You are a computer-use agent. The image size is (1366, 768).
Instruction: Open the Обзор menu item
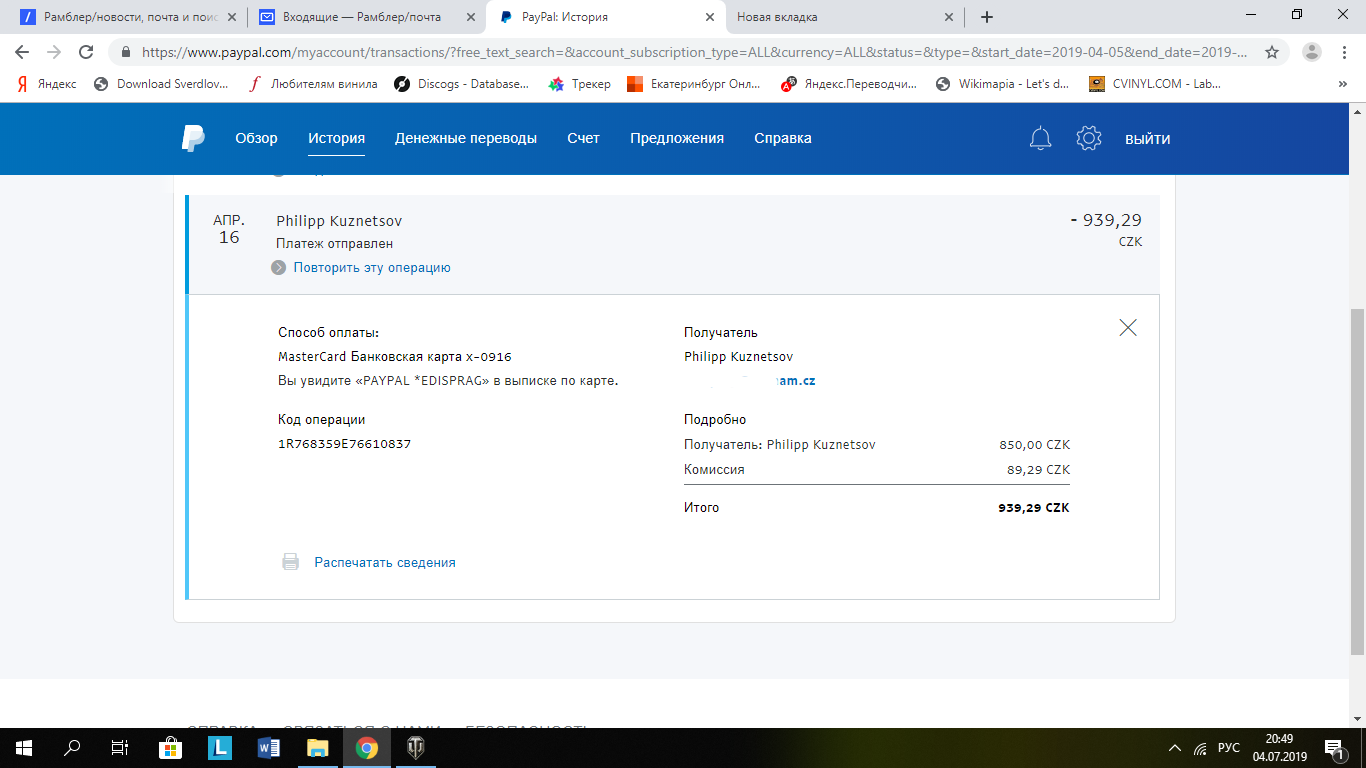256,138
